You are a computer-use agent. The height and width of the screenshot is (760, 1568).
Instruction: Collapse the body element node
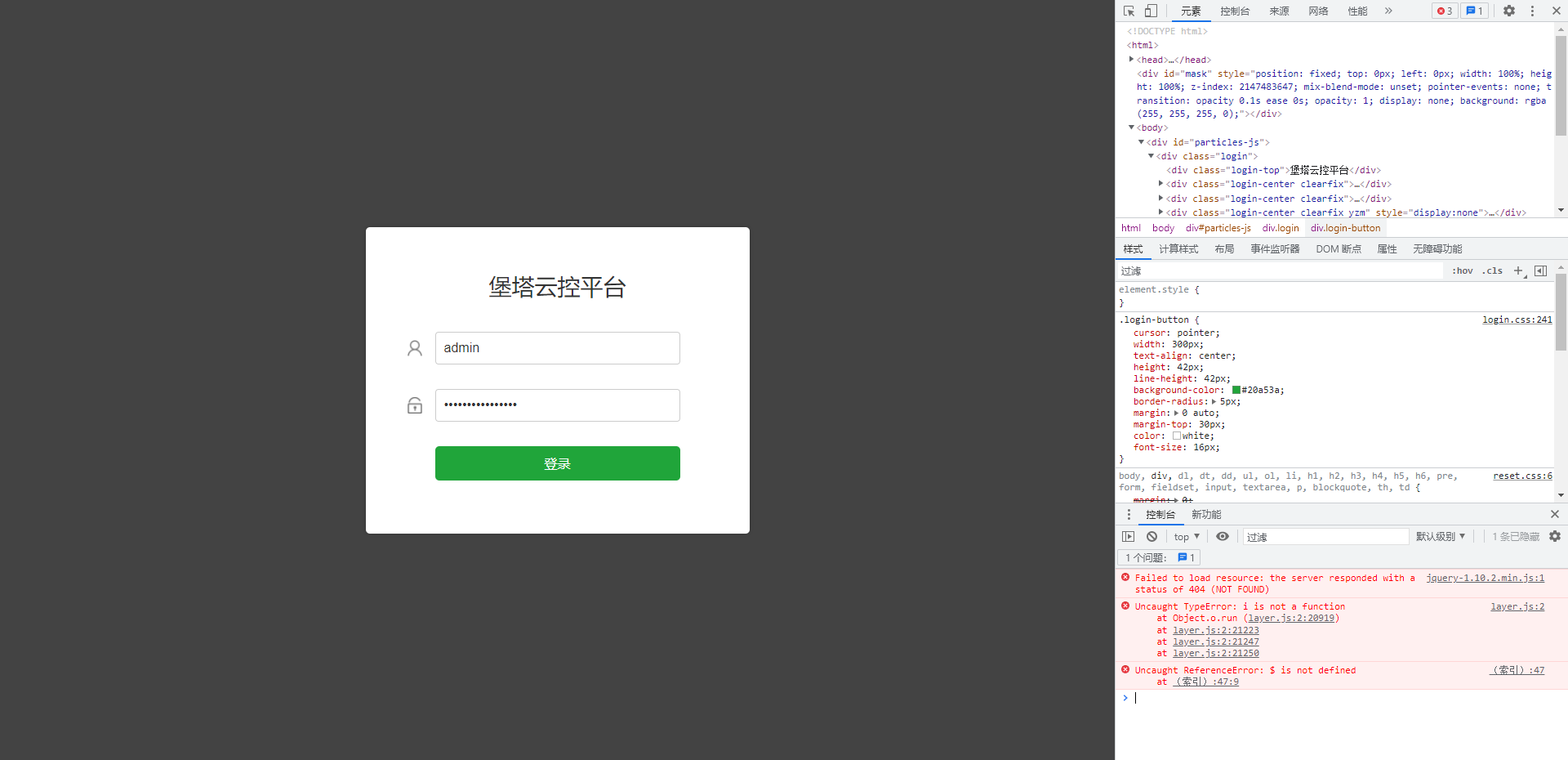coord(1131,127)
